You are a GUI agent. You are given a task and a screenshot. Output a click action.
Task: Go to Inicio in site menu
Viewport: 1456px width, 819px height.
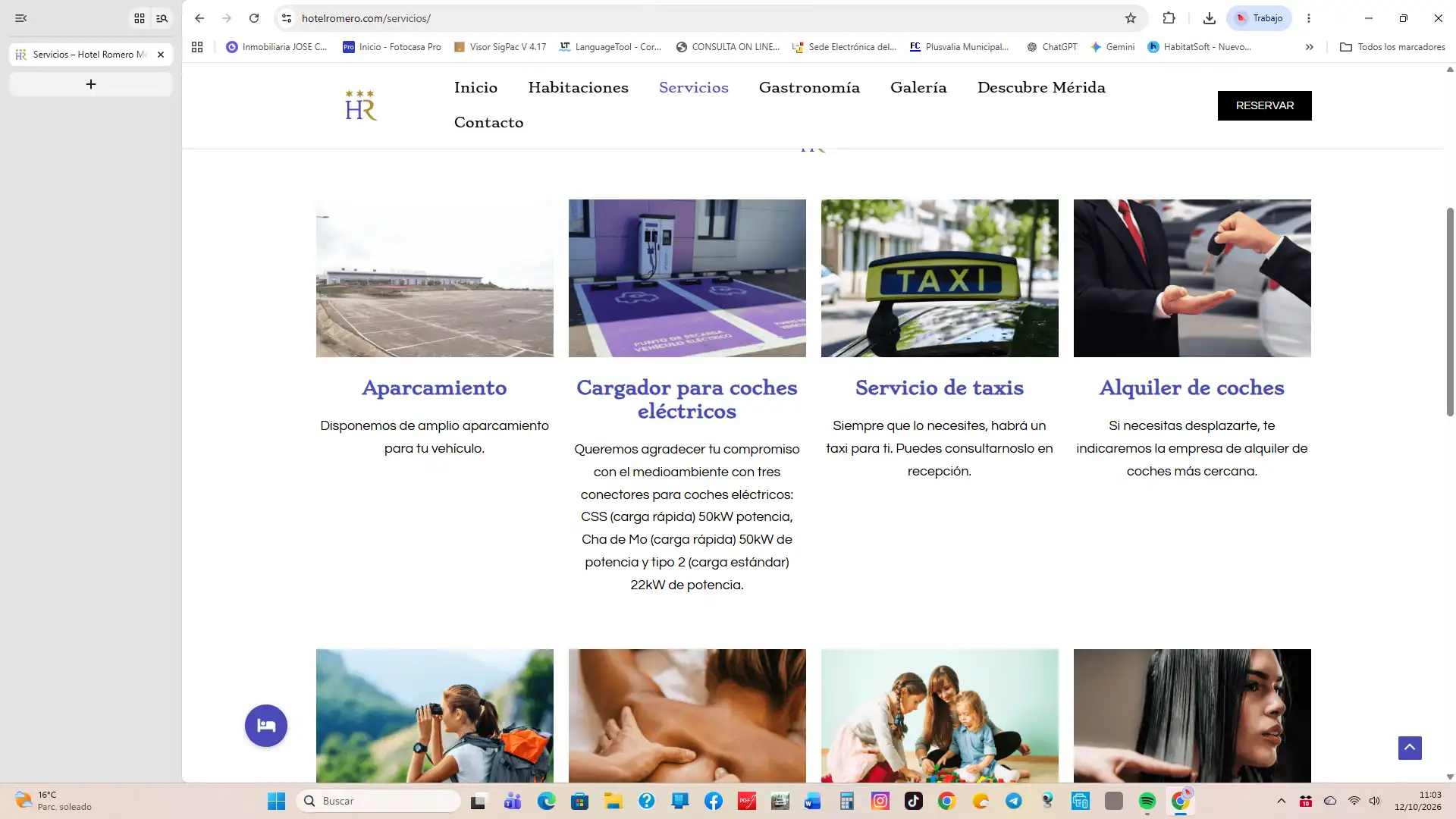pos(475,88)
